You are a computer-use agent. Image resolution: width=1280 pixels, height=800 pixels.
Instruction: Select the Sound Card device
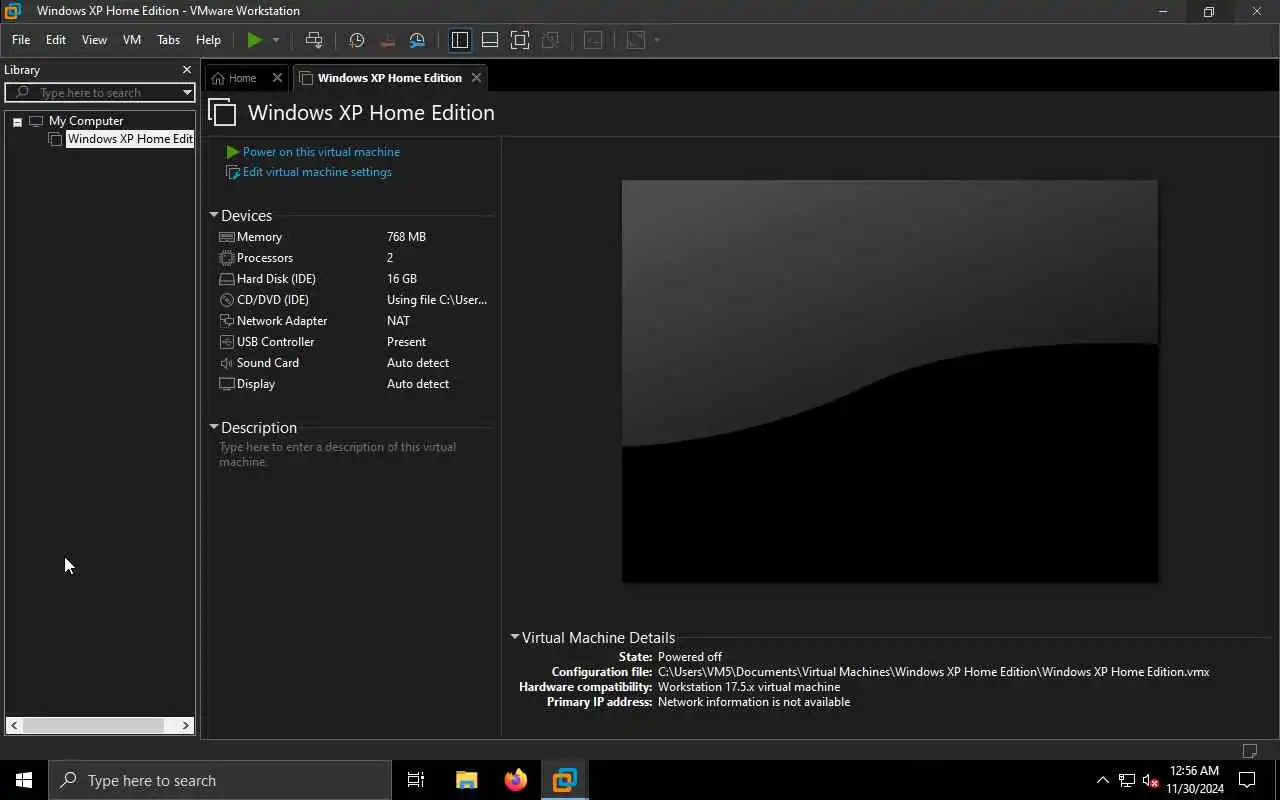pyautogui.click(x=352, y=363)
